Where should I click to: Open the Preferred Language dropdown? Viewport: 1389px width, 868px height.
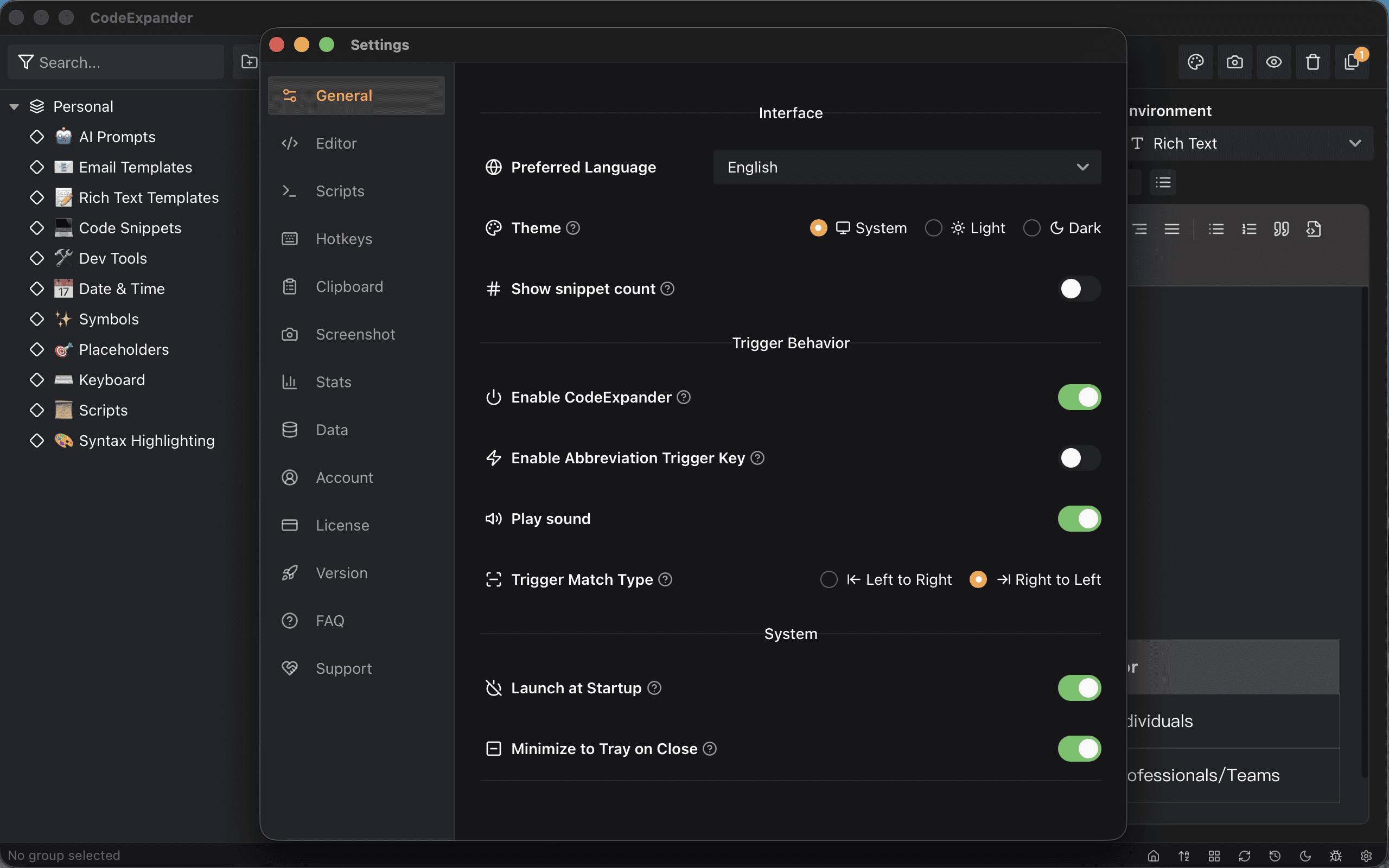[906, 167]
